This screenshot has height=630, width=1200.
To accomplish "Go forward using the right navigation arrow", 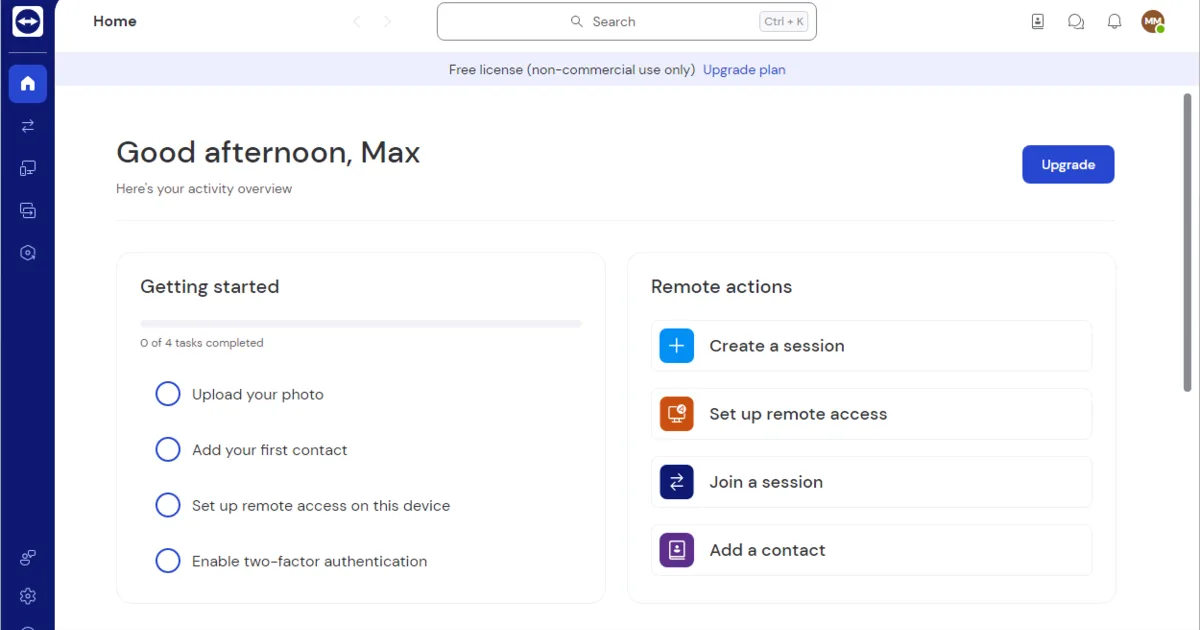I will coord(388,22).
